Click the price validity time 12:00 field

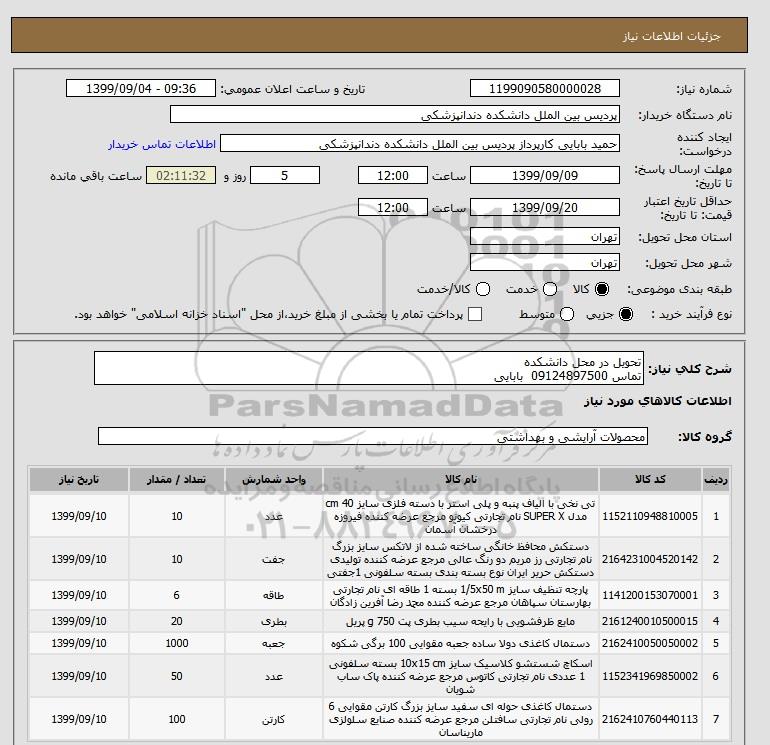393,207
